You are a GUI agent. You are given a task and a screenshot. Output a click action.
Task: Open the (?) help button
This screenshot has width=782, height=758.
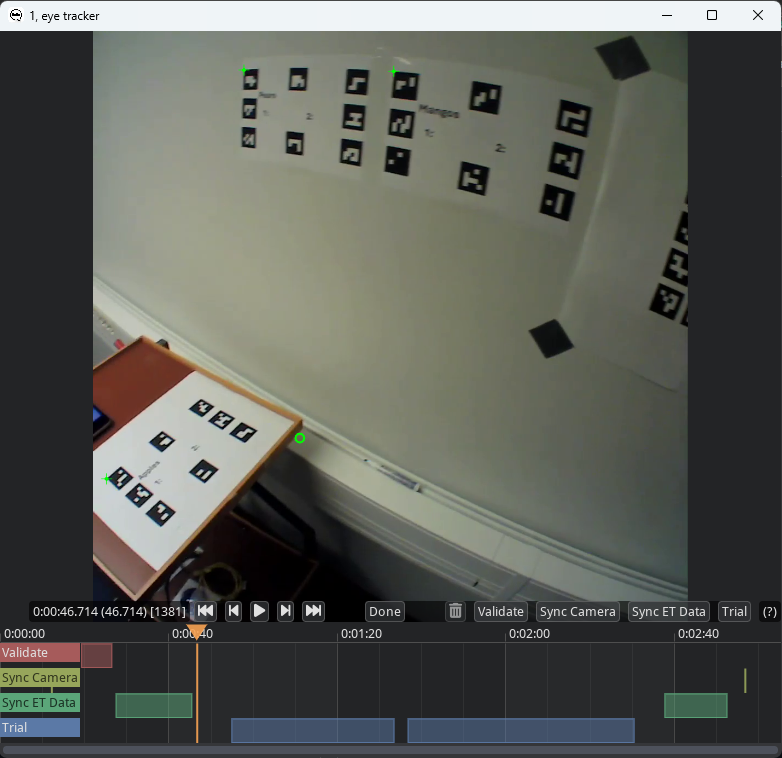coord(770,612)
